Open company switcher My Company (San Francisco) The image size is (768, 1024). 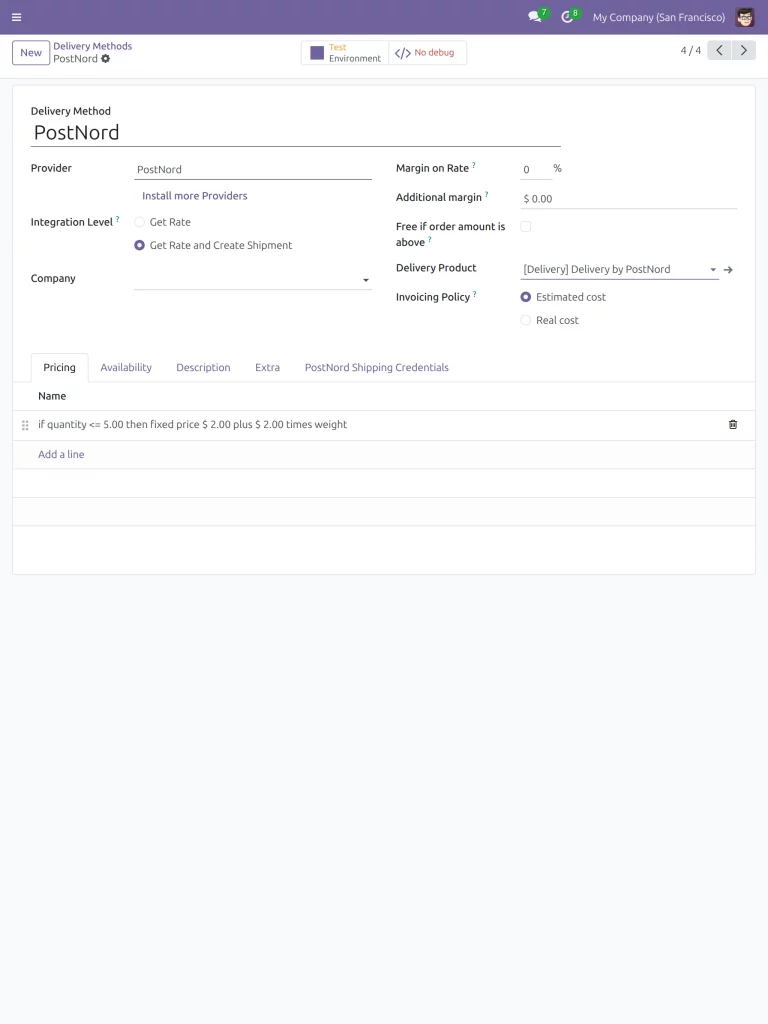coord(658,18)
